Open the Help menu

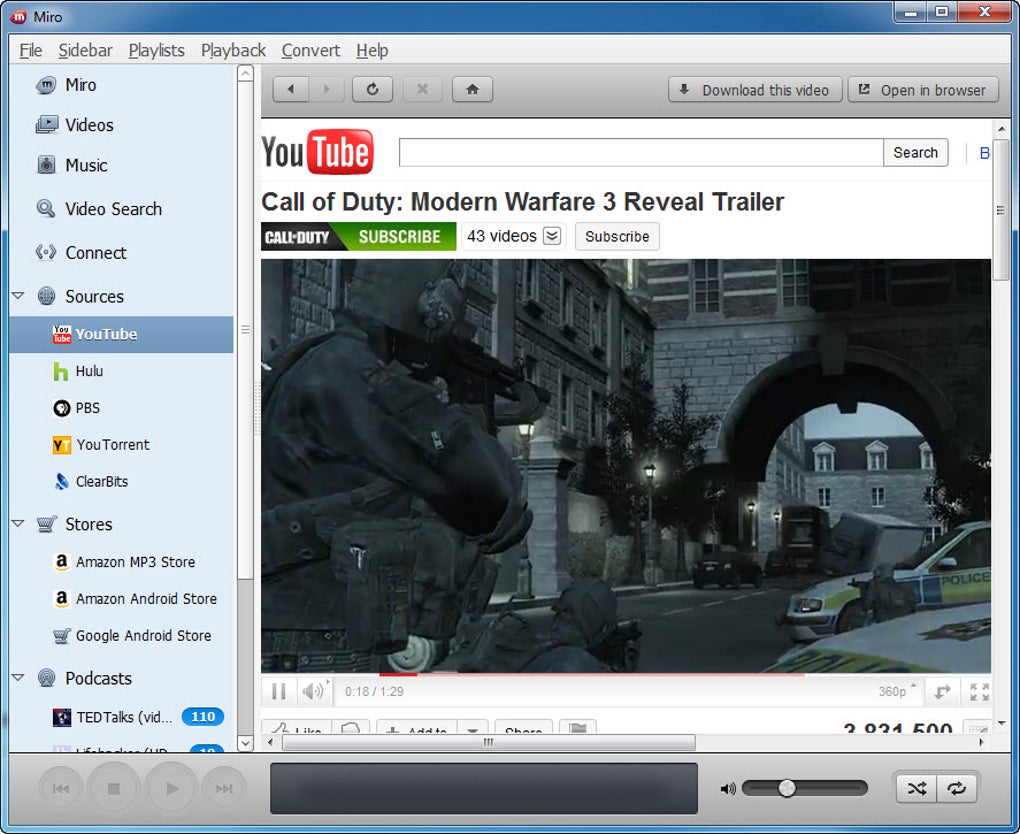[x=372, y=50]
